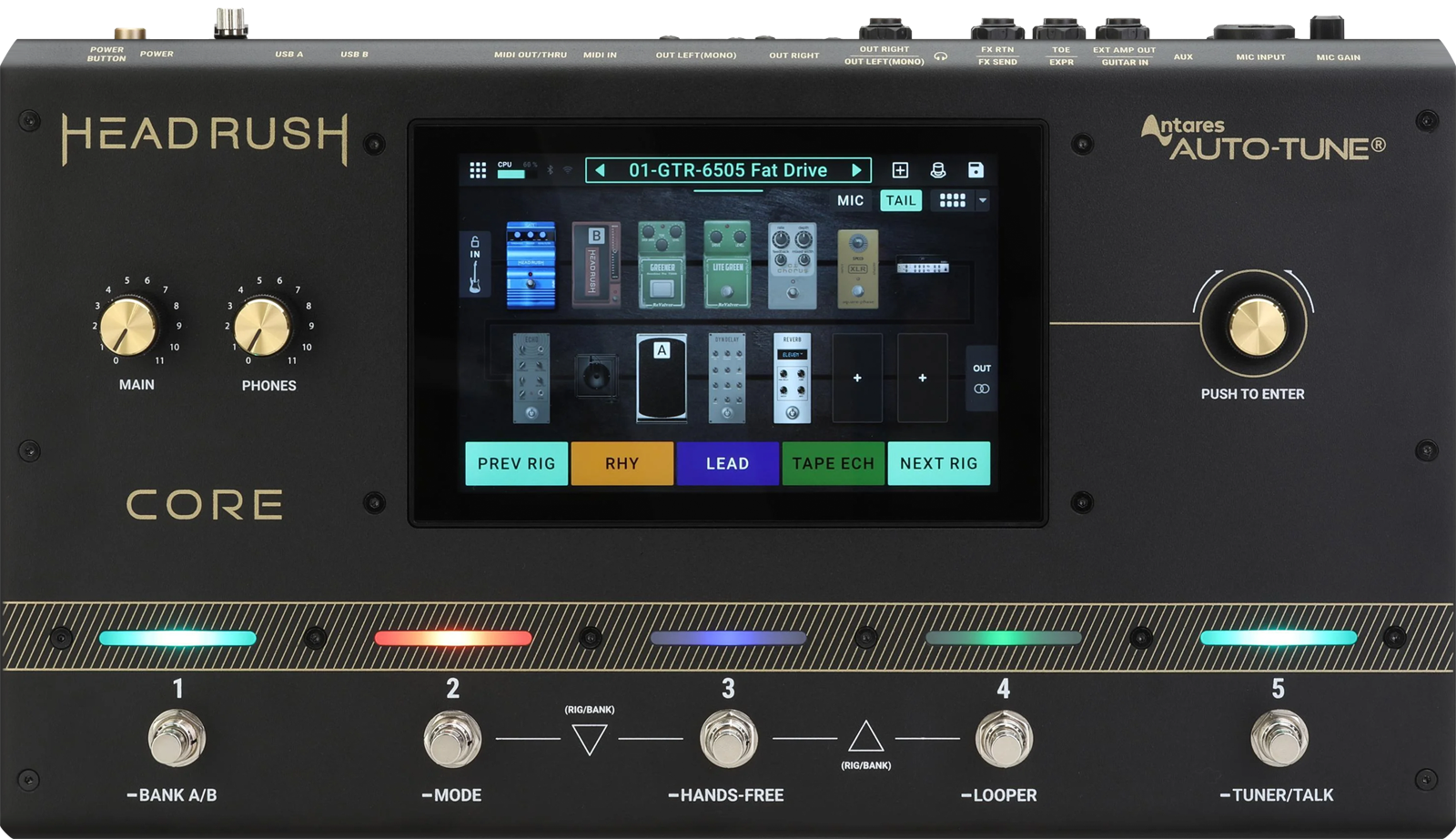Open the hardware assign stompbox icon
The height and width of the screenshot is (839, 1456).
pos(938,170)
